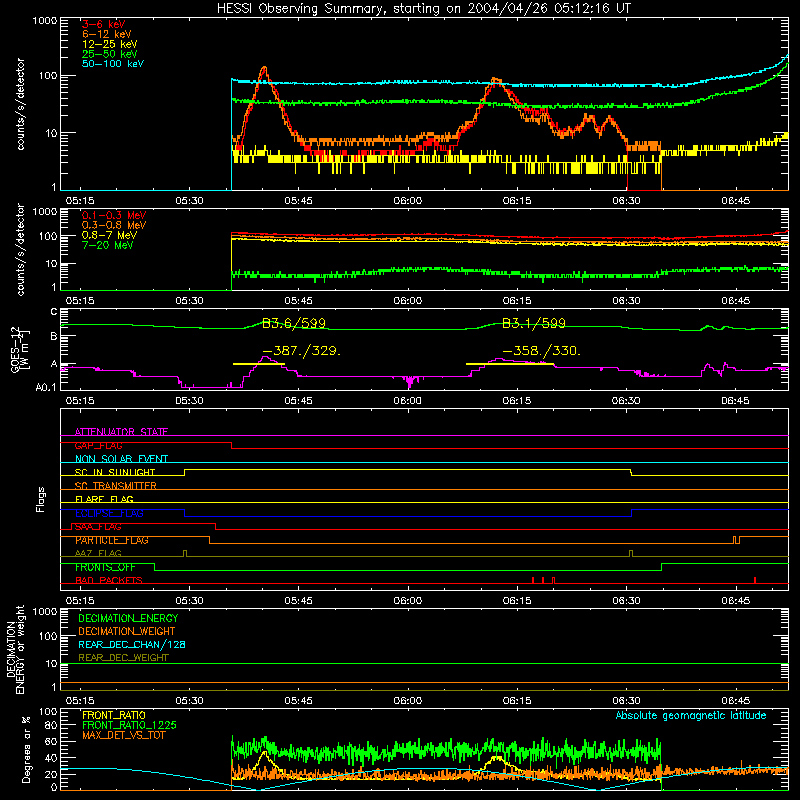Select the NON_SOLAR_EVENT flag label
Screen dimensions: 800x800
pyautogui.click(x=121, y=459)
